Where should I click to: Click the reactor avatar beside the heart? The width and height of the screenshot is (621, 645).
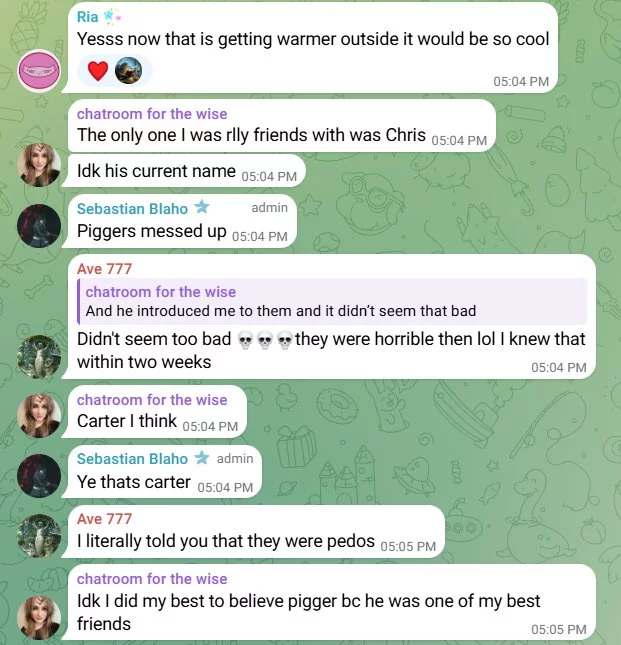pos(128,70)
